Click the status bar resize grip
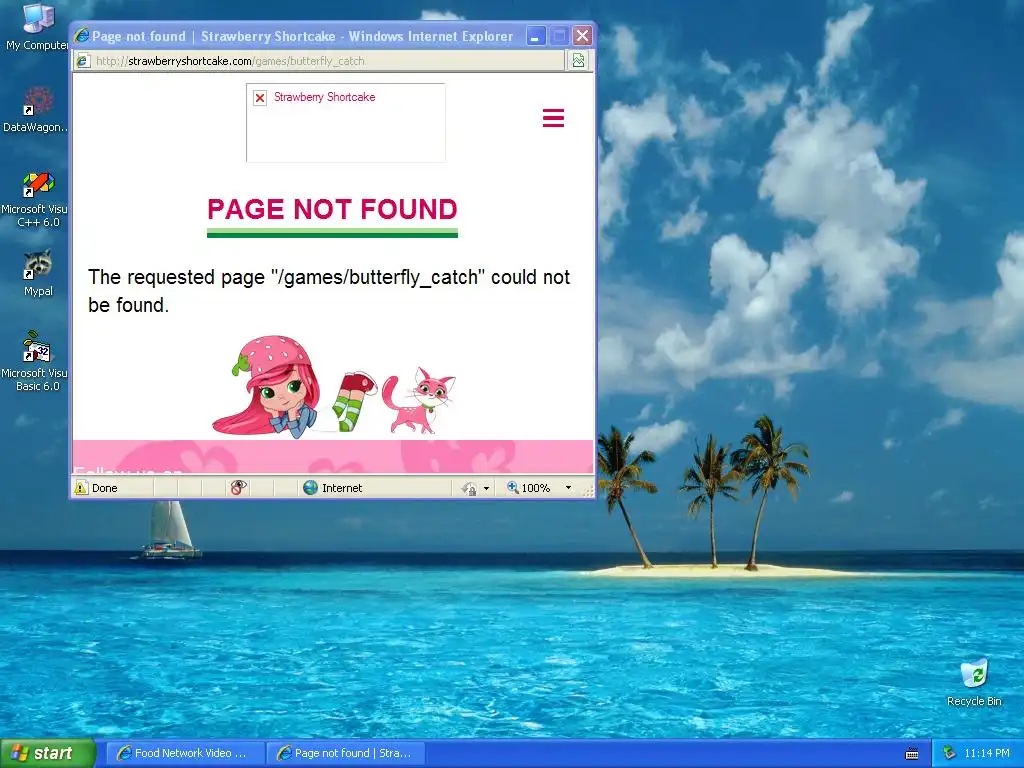The image size is (1024, 768). (x=588, y=490)
